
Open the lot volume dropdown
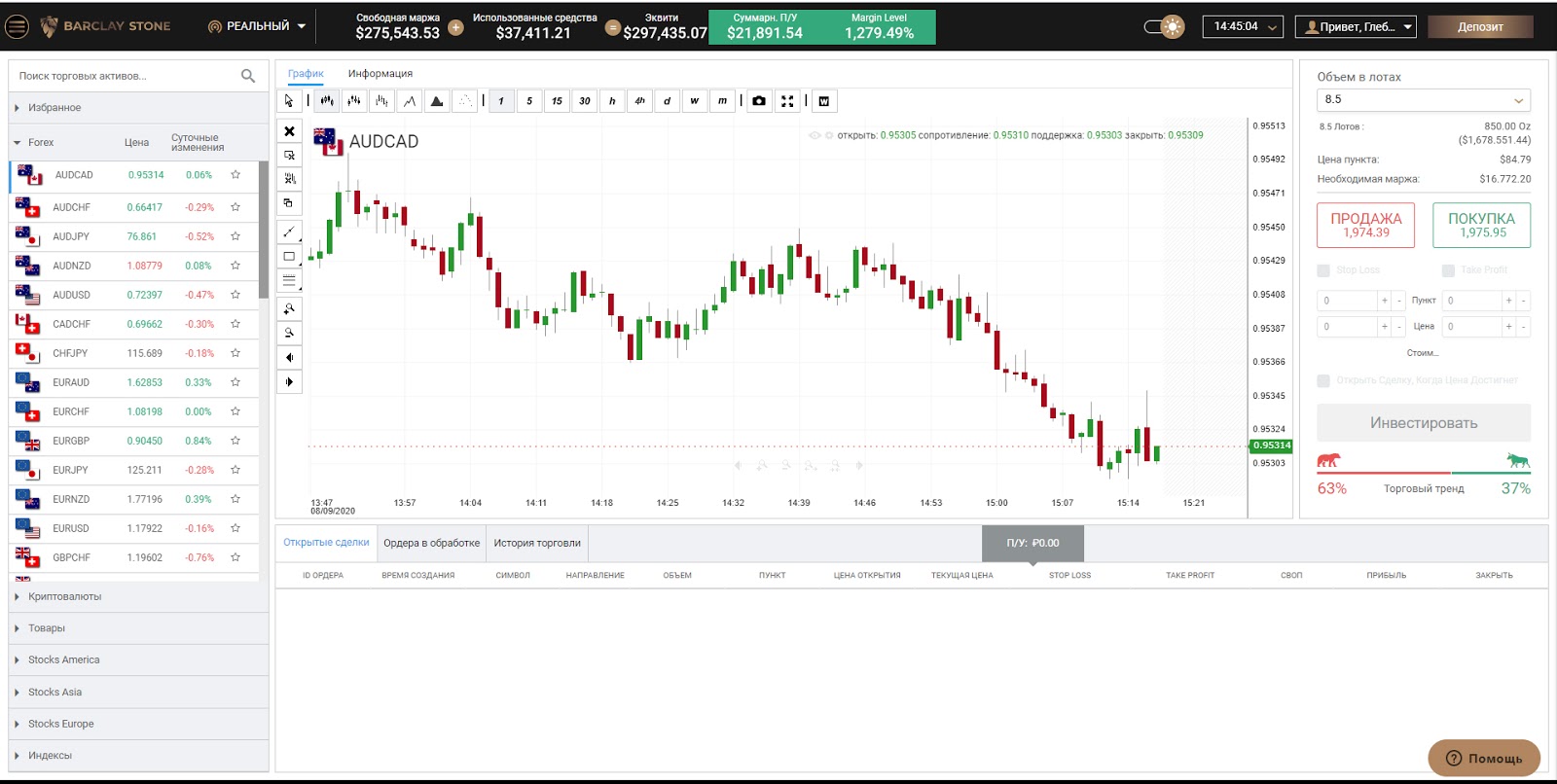tap(1423, 100)
